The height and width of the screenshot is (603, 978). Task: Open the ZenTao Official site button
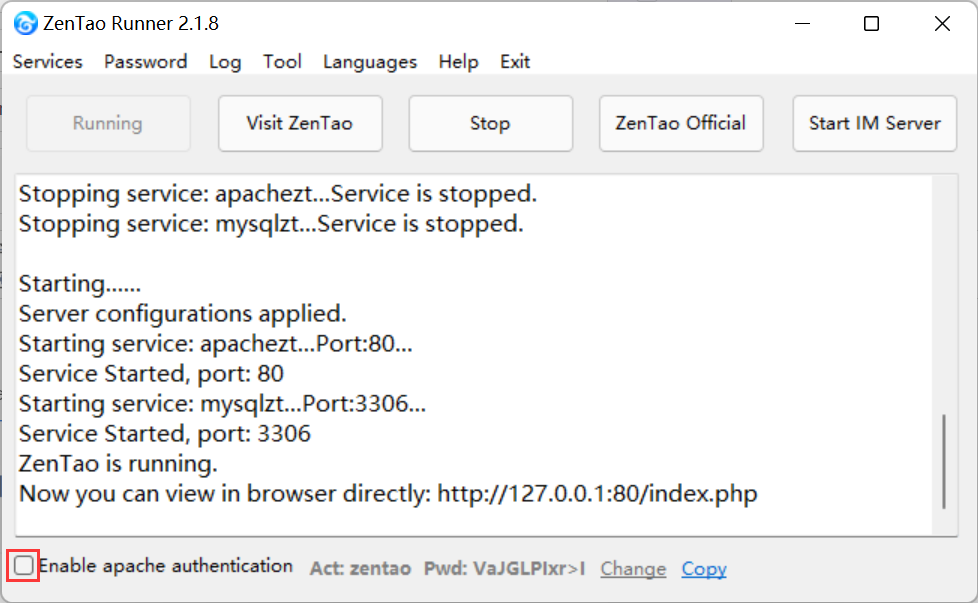[681, 123]
